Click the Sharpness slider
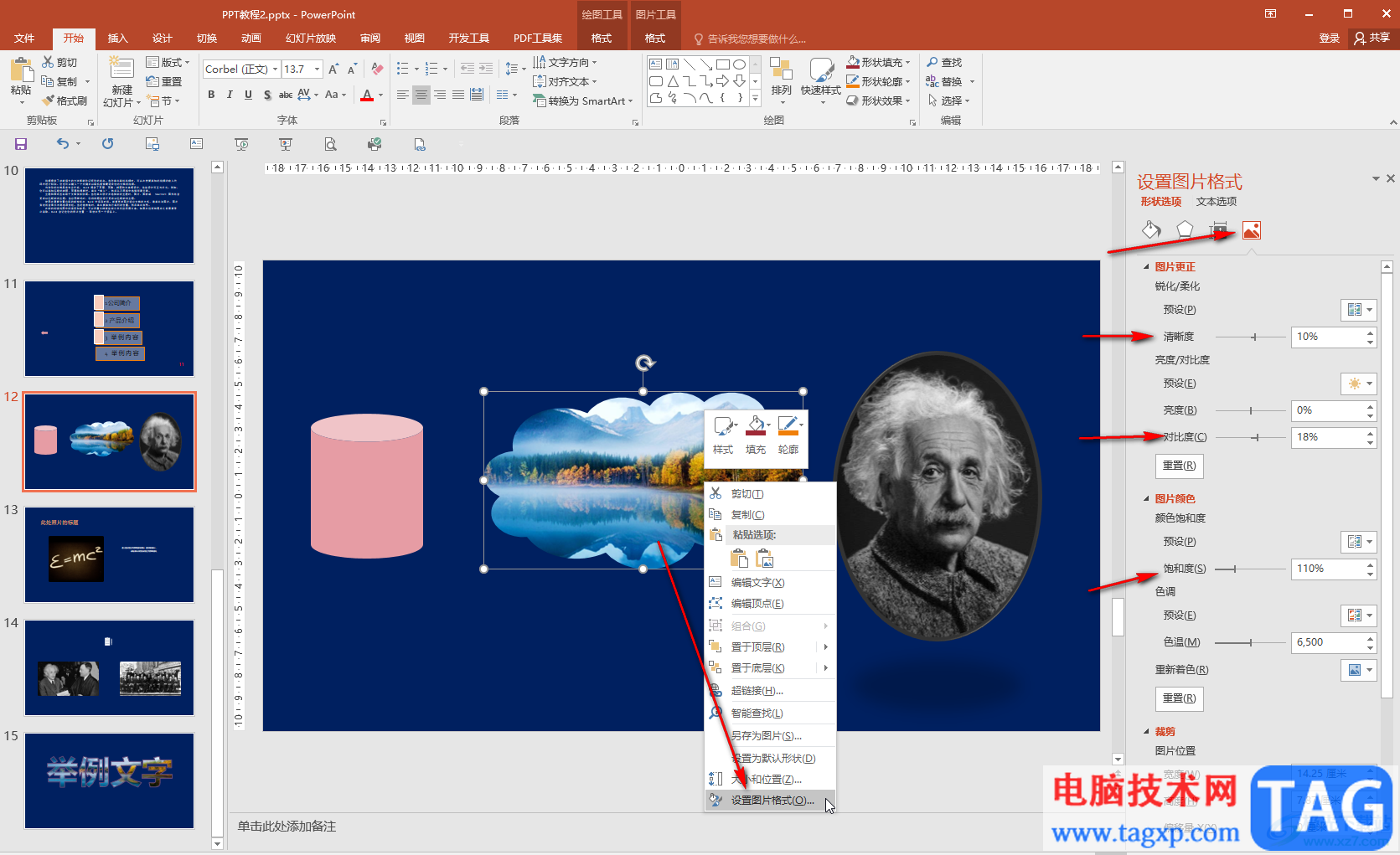The width and height of the screenshot is (1400, 855). [x=1250, y=337]
